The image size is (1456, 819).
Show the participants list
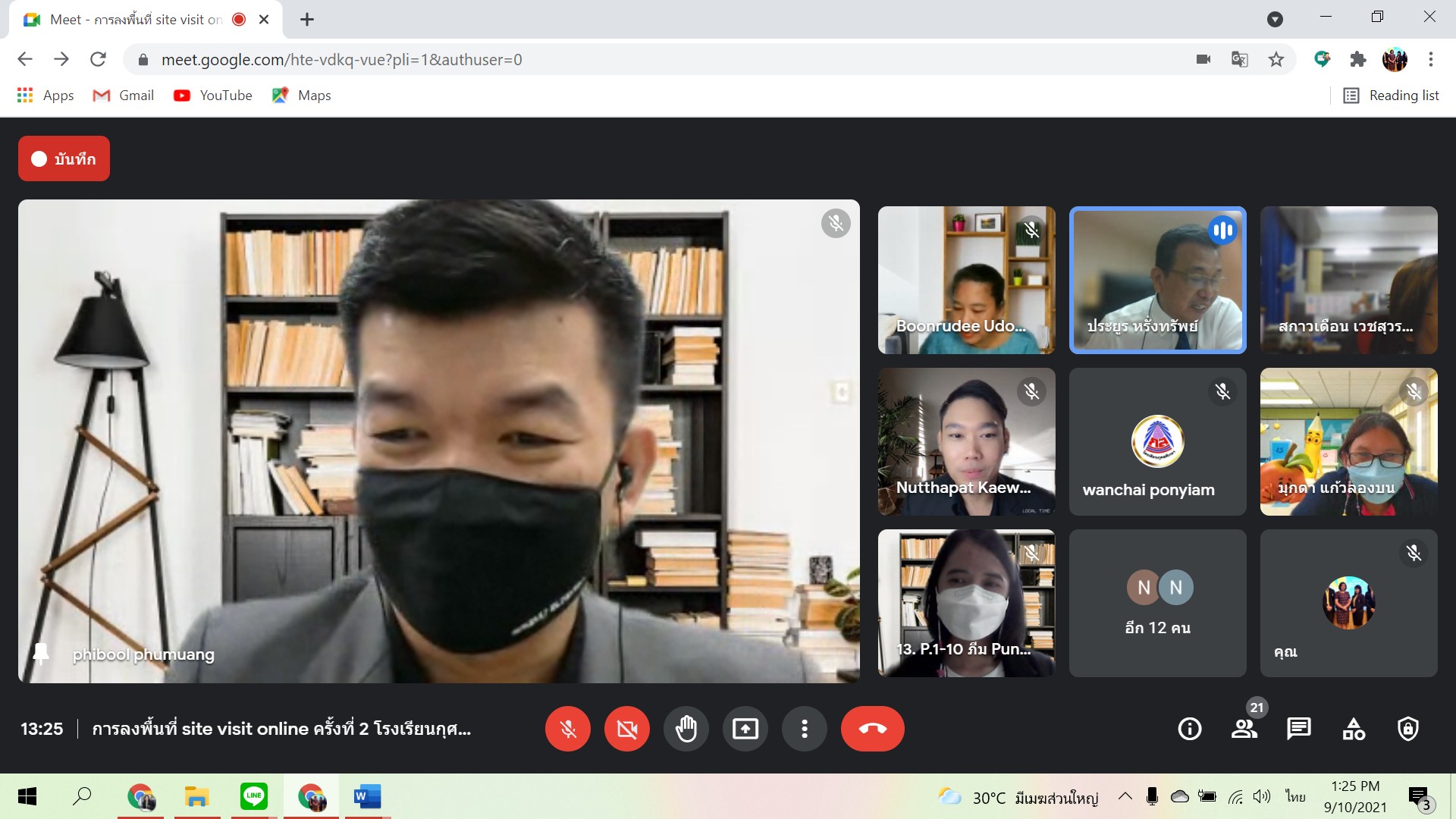coord(1244,729)
